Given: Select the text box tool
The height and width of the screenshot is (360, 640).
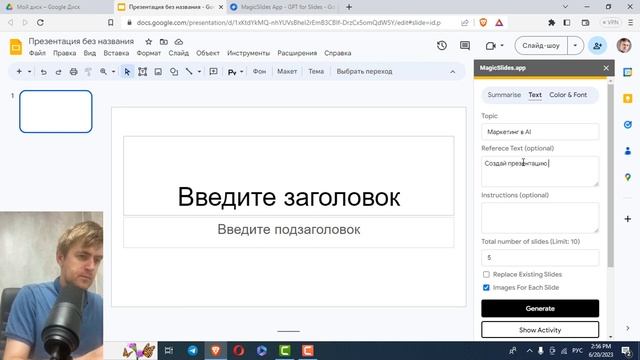Looking at the screenshot, I should pos(142,72).
